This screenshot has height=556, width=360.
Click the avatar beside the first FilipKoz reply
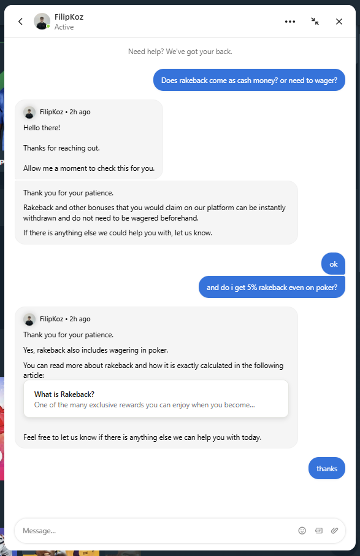[x=29, y=112]
